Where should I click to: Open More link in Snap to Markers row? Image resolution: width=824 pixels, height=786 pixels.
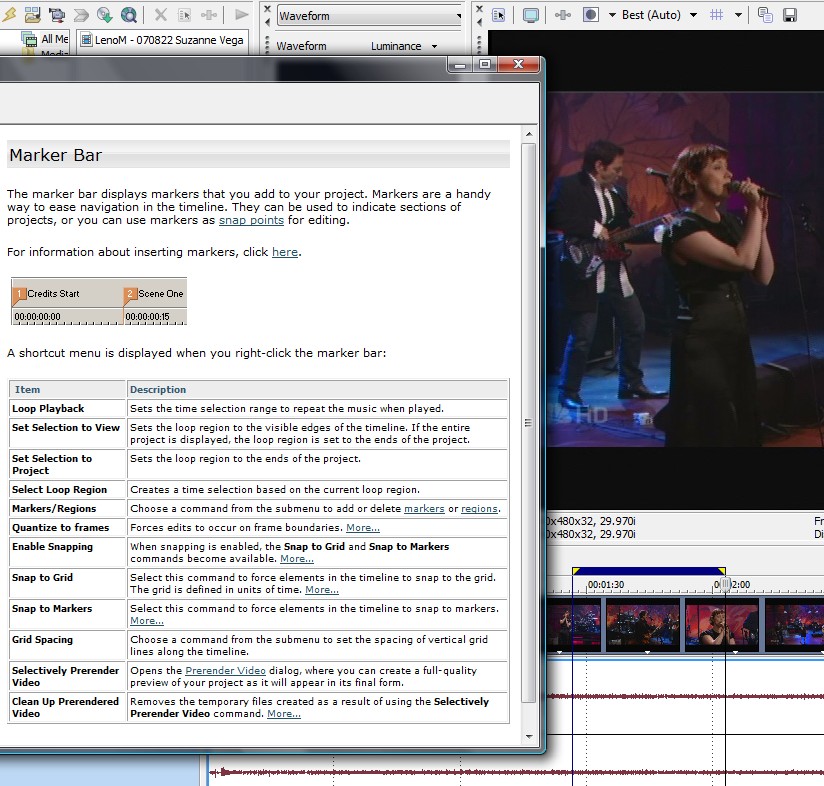[147, 620]
